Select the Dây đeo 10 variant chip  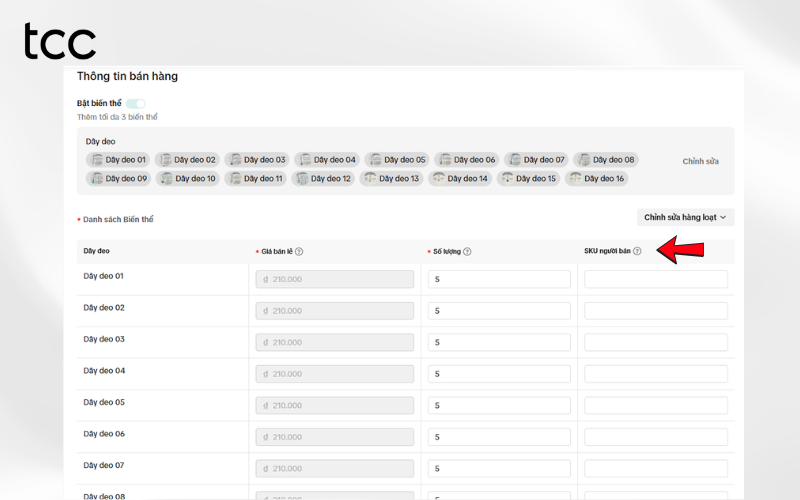point(188,179)
